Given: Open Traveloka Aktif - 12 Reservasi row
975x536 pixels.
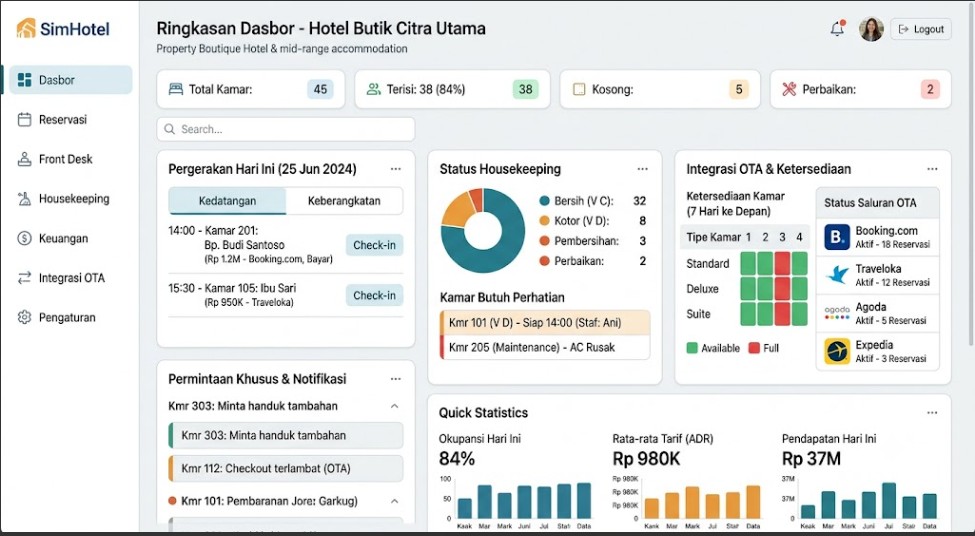Looking at the screenshot, I should point(877,275).
